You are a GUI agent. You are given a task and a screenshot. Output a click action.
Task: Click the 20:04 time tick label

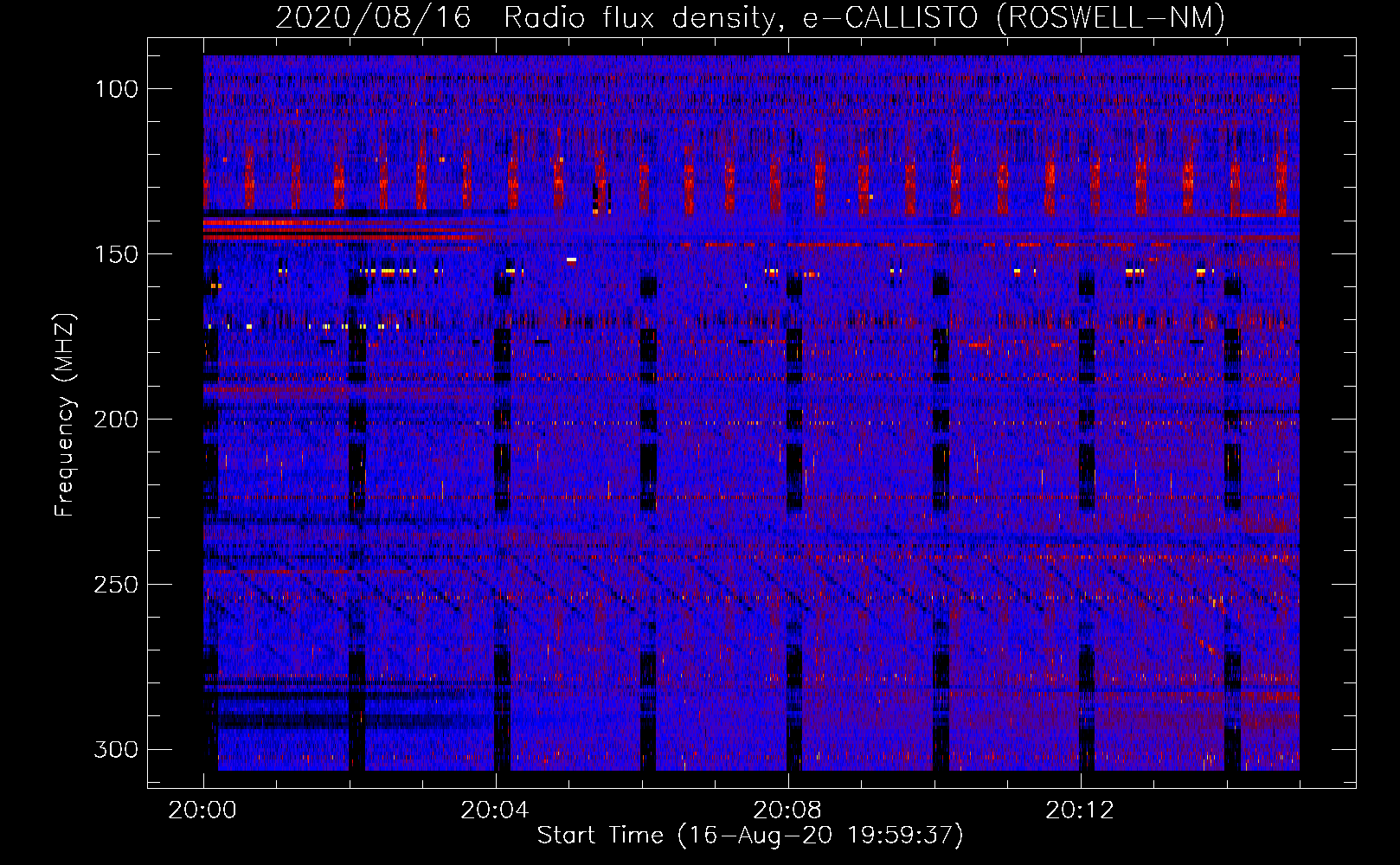[x=495, y=811]
